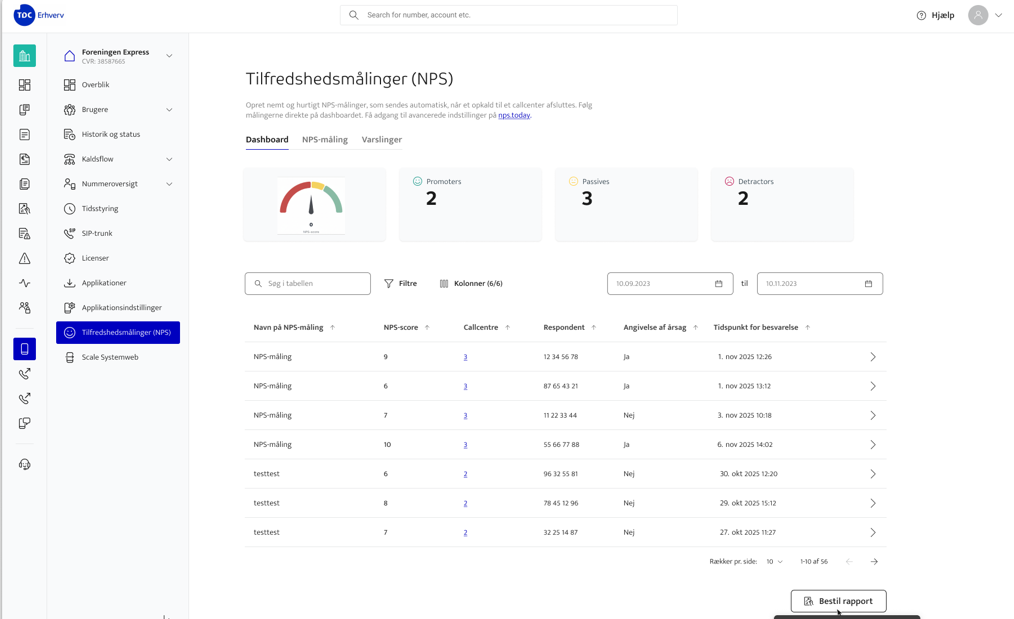Select Tilfredshedsmålinger (NPS) menu item
The image size is (1014, 619).
tap(118, 332)
